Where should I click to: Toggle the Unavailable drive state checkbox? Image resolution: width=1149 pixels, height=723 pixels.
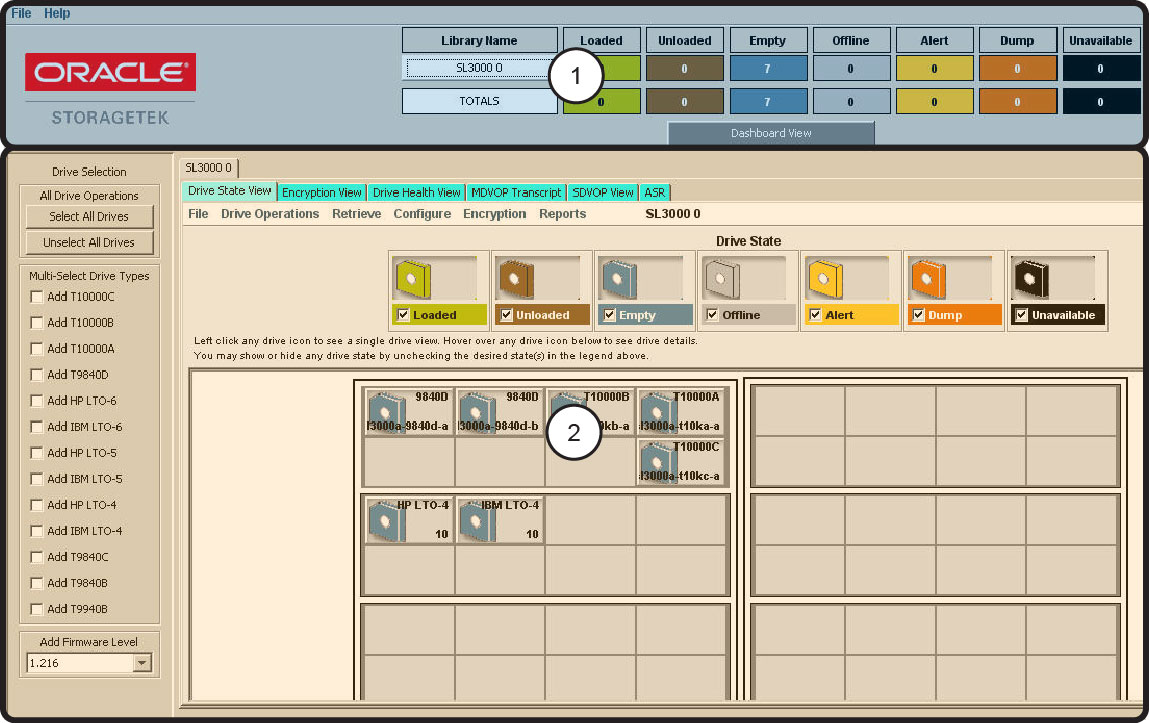click(1021, 315)
